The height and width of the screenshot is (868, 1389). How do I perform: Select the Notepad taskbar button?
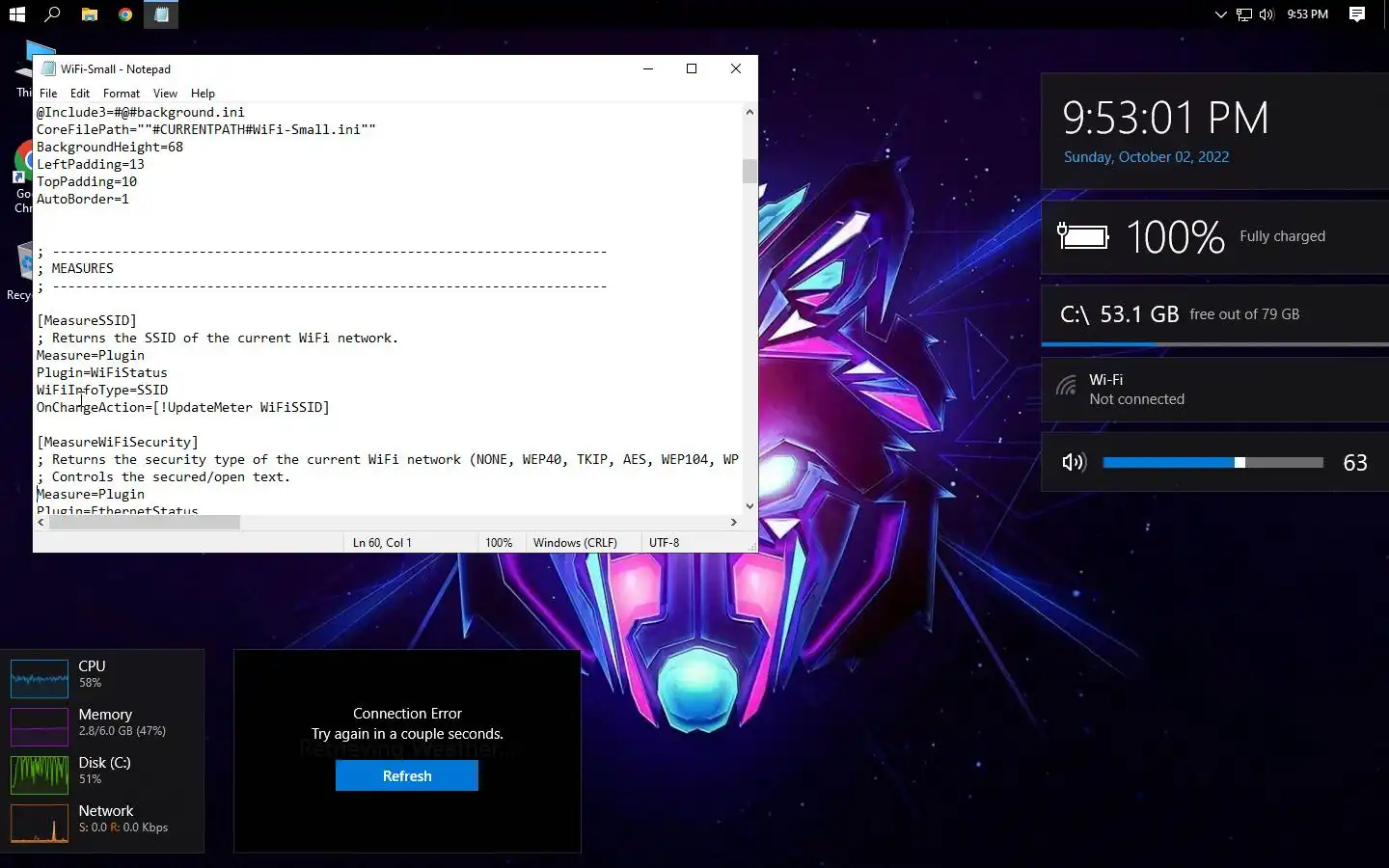coord(161,14)
